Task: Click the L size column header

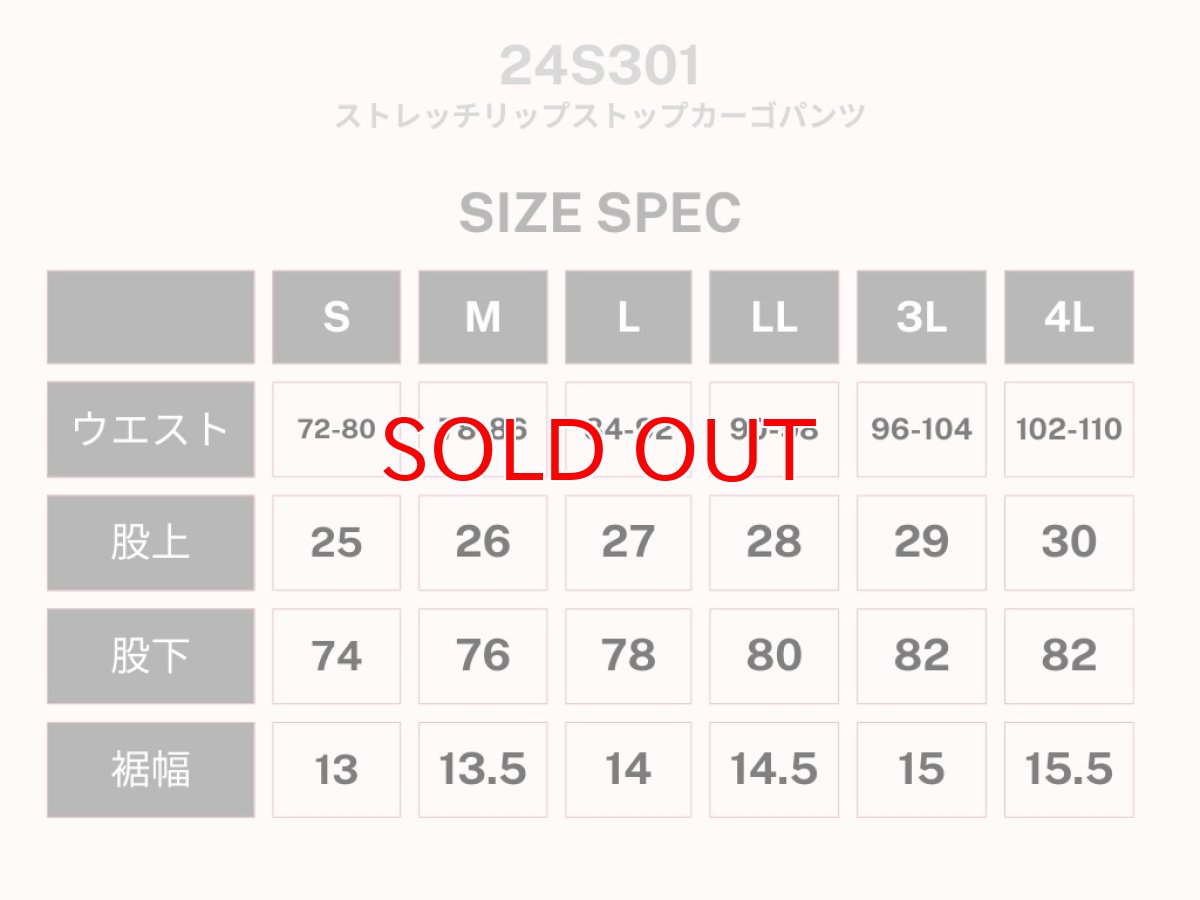Action: click(x=628, y=317)
